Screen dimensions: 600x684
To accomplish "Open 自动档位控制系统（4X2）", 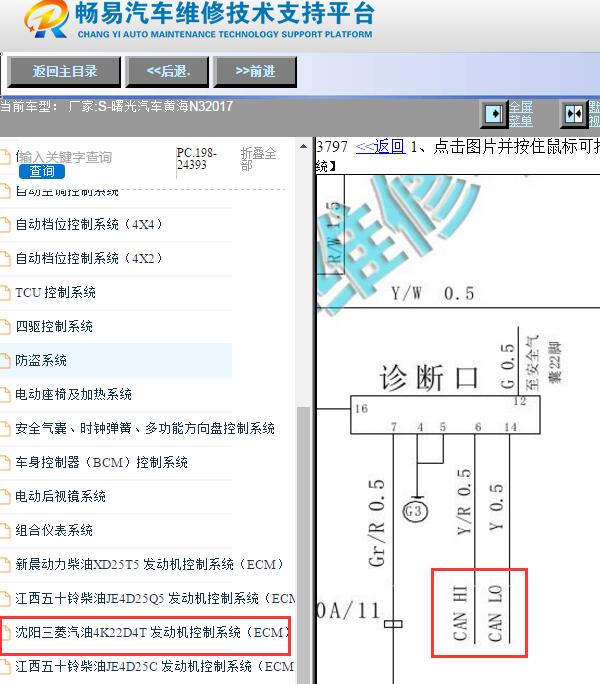I will tap(89, 259).
